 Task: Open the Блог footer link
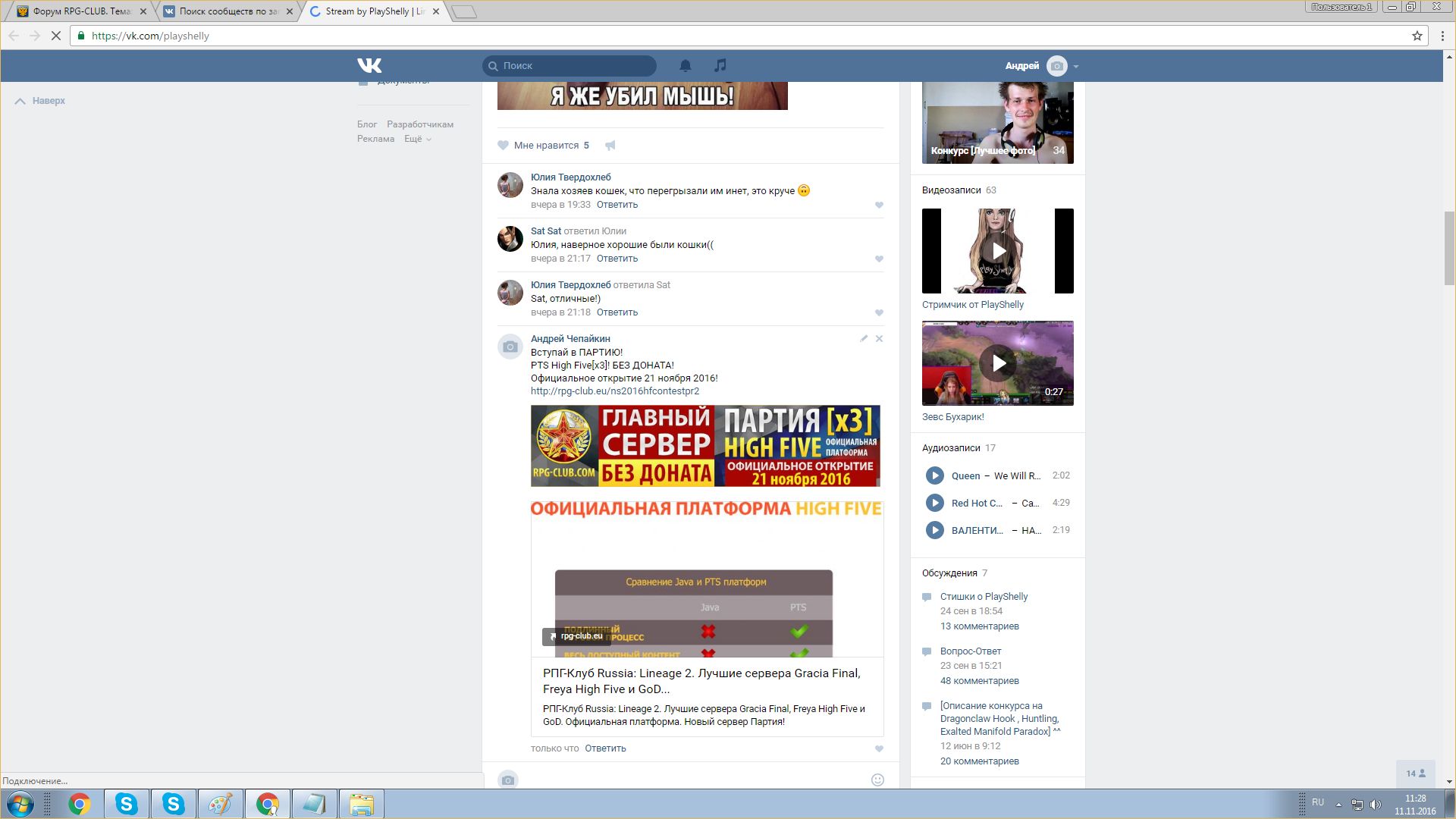coord(367,124)
